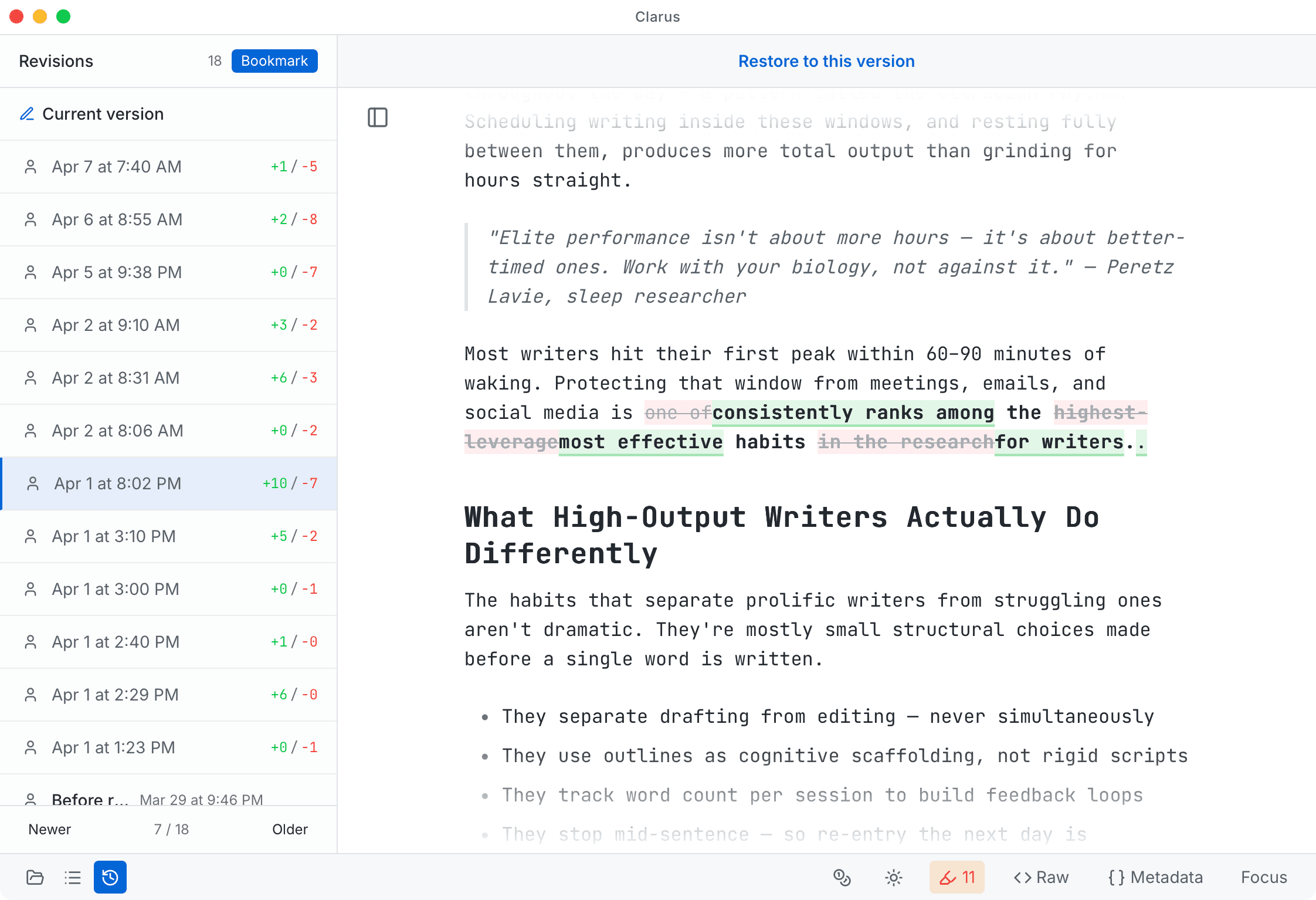Open the Raw source view
This screenshot has width=1316, height=900.
pos(1040,877)
